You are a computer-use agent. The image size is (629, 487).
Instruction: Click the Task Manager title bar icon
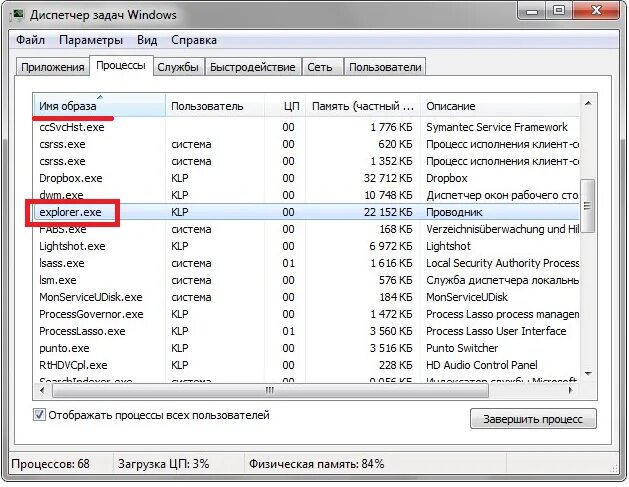point(17,15)
